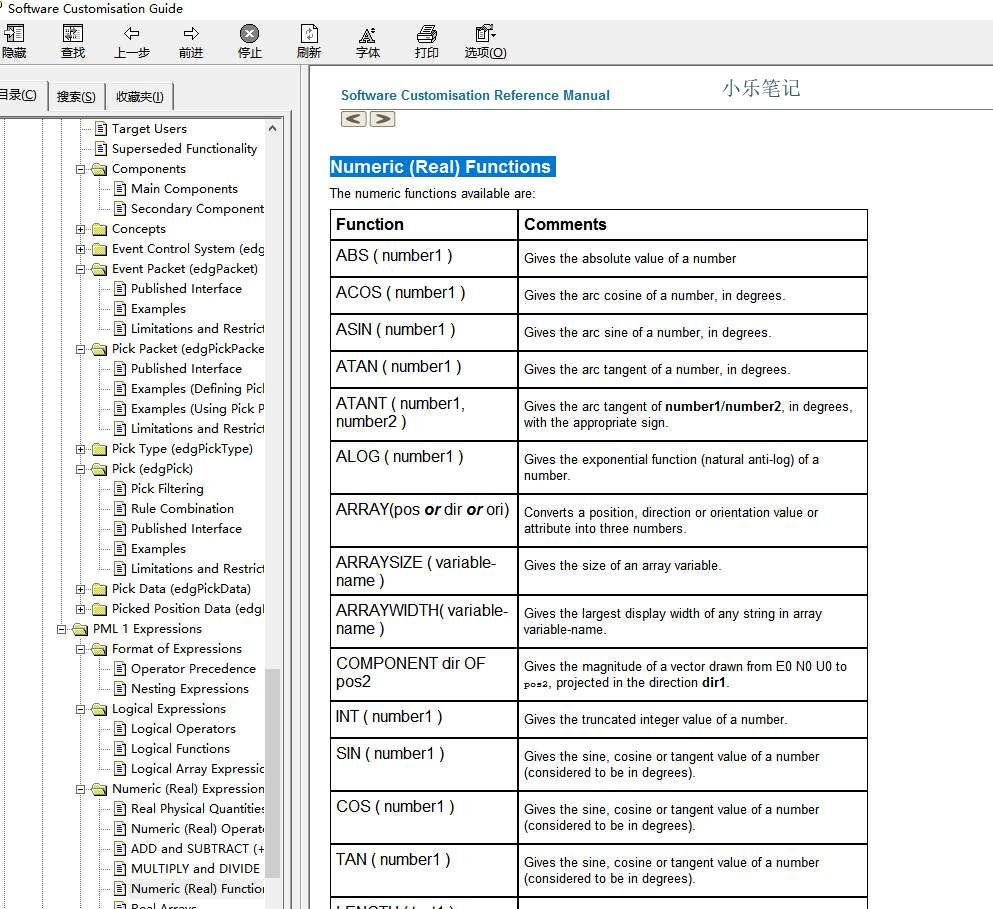Open the Nesting Expressions topic
993x909 pixels.
189,689
